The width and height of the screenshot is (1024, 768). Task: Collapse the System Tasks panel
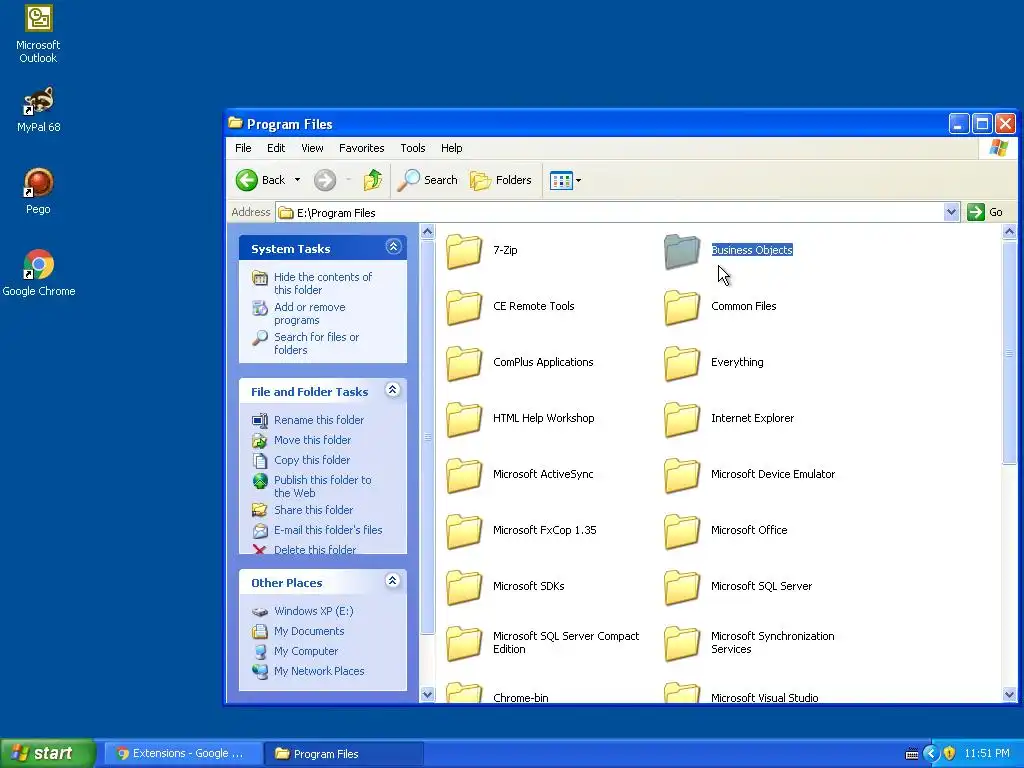[x=393, y=247]
